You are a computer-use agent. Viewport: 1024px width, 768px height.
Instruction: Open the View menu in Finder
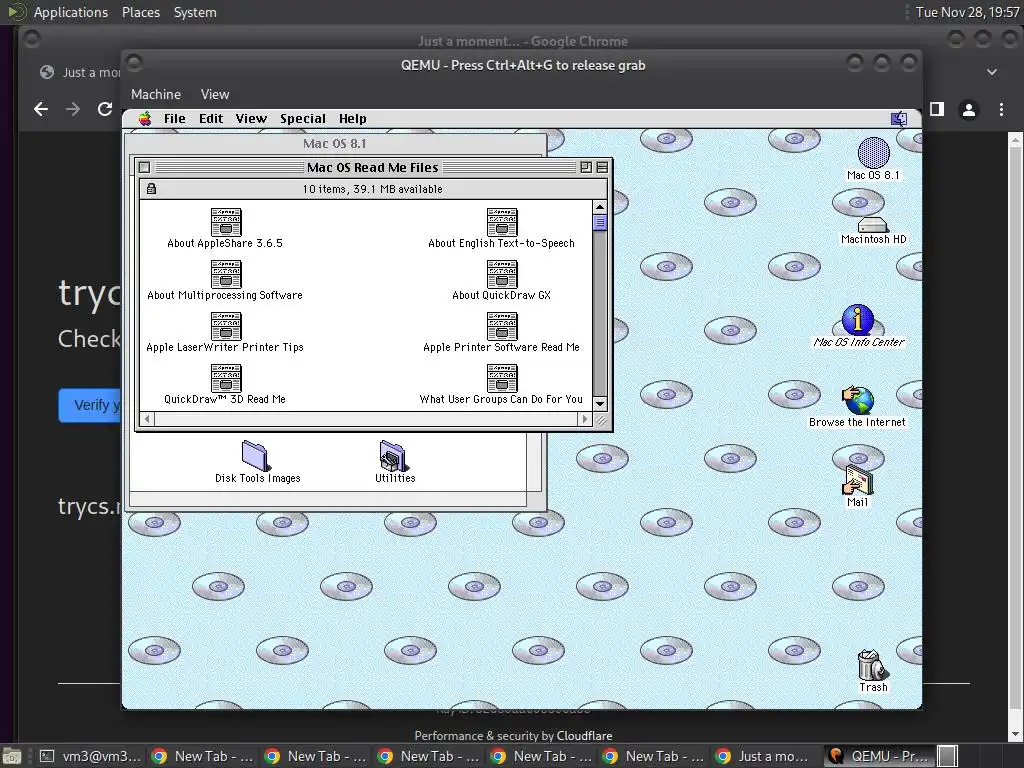click(x=251, y=118)
